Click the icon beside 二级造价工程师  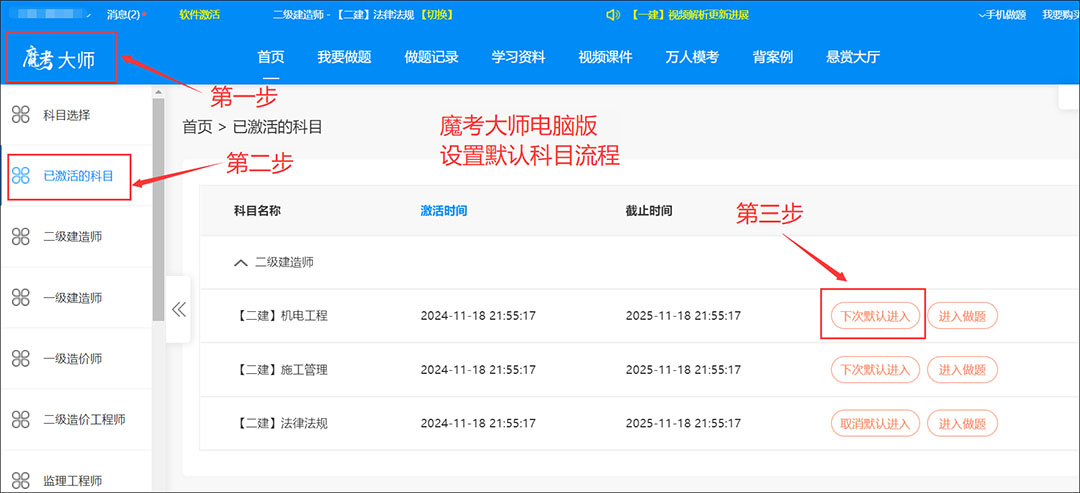(21, 419)
